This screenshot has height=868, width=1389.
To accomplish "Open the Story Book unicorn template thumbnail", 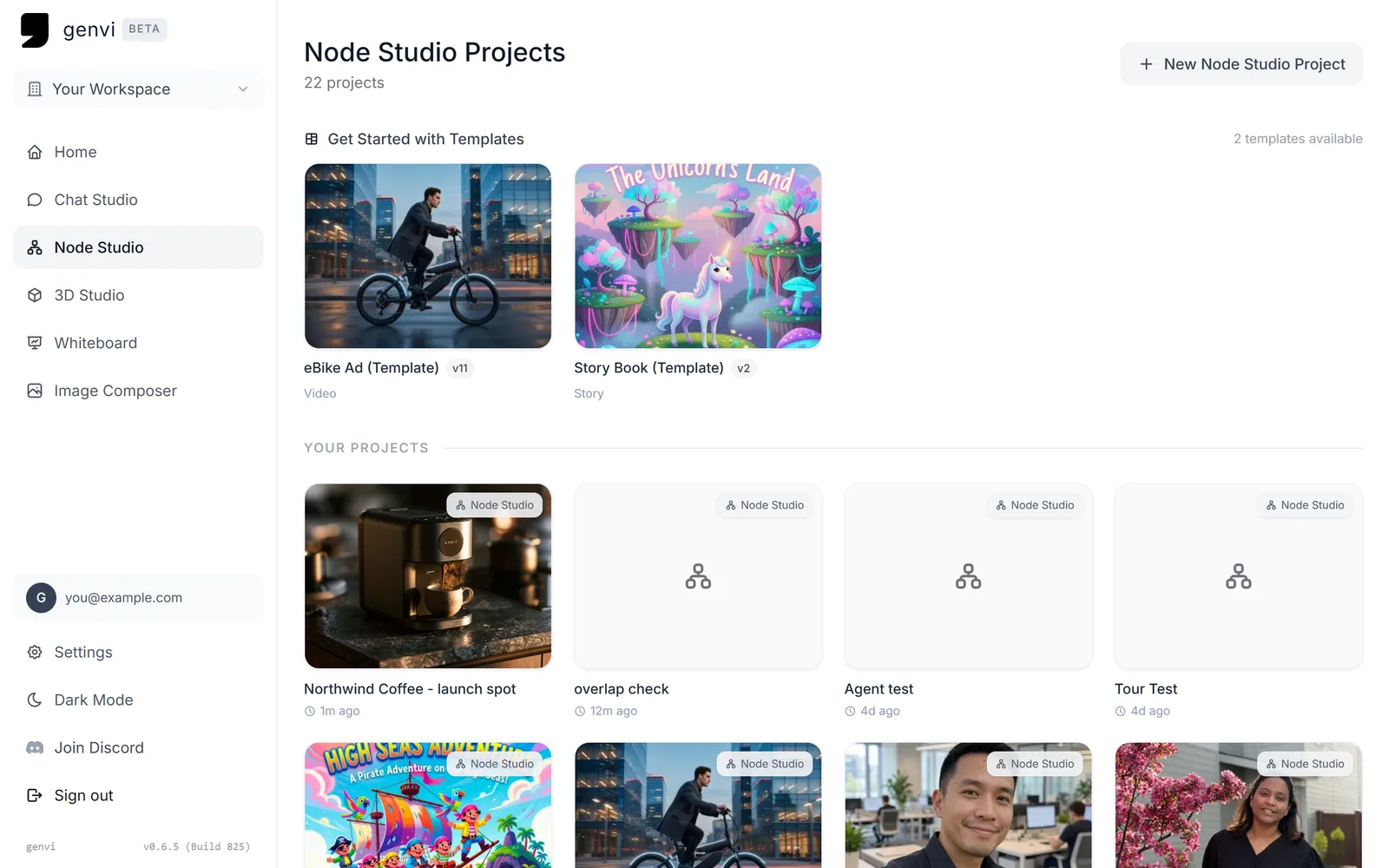I will [698, 256].
